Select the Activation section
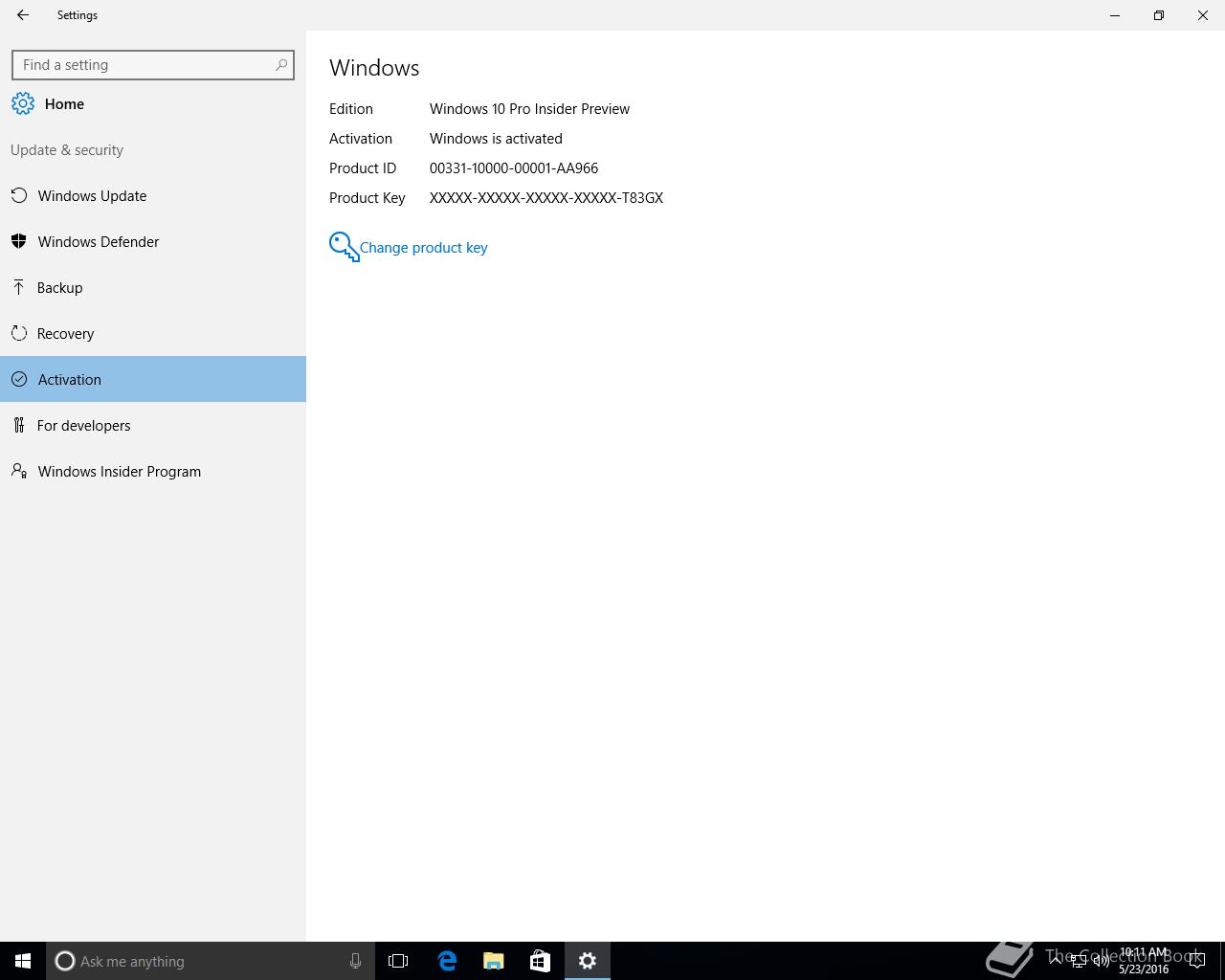The width and height of the screenshot is (1225, 980). [x=153, y=380]
